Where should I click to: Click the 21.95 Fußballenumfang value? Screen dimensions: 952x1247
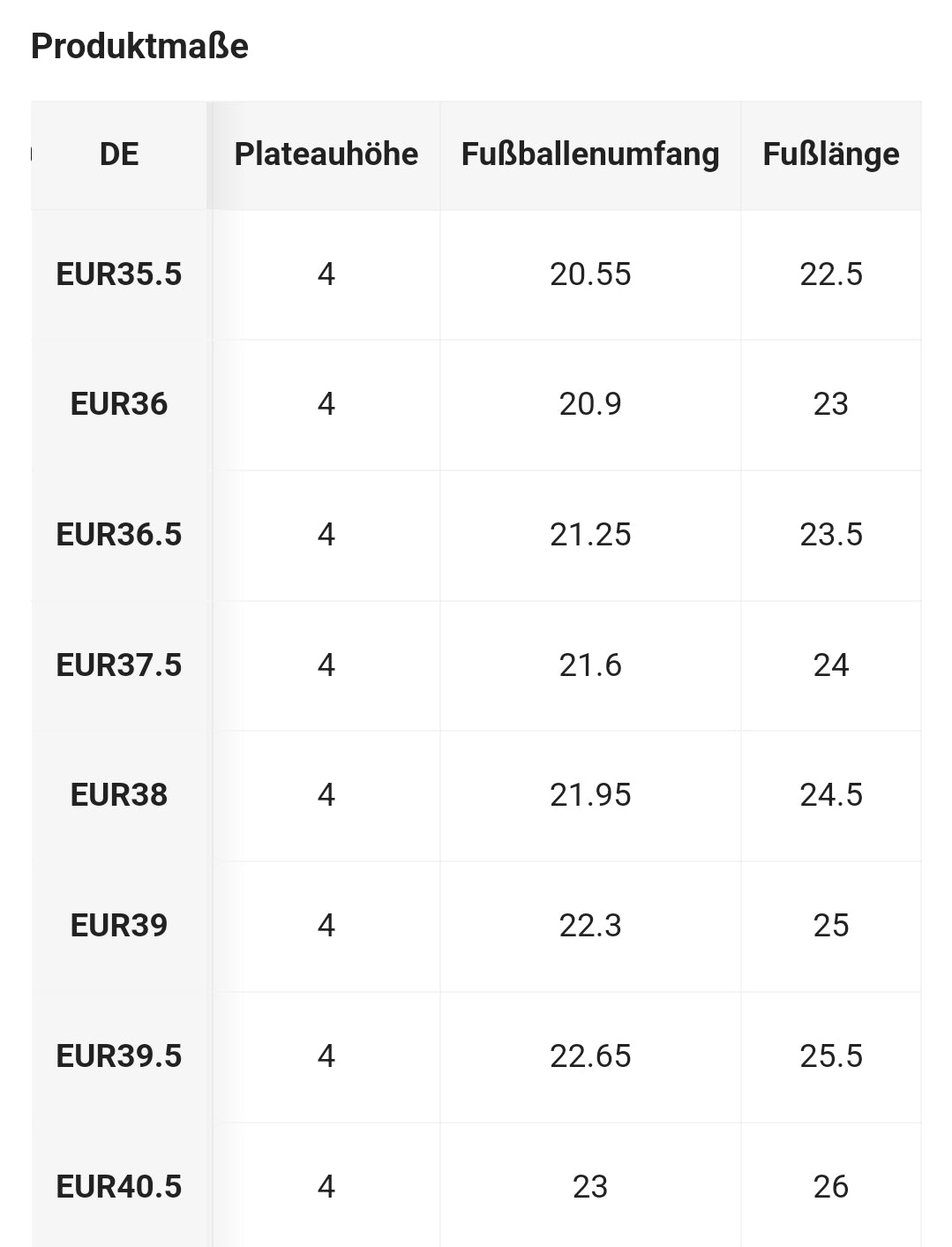point(590,795)
